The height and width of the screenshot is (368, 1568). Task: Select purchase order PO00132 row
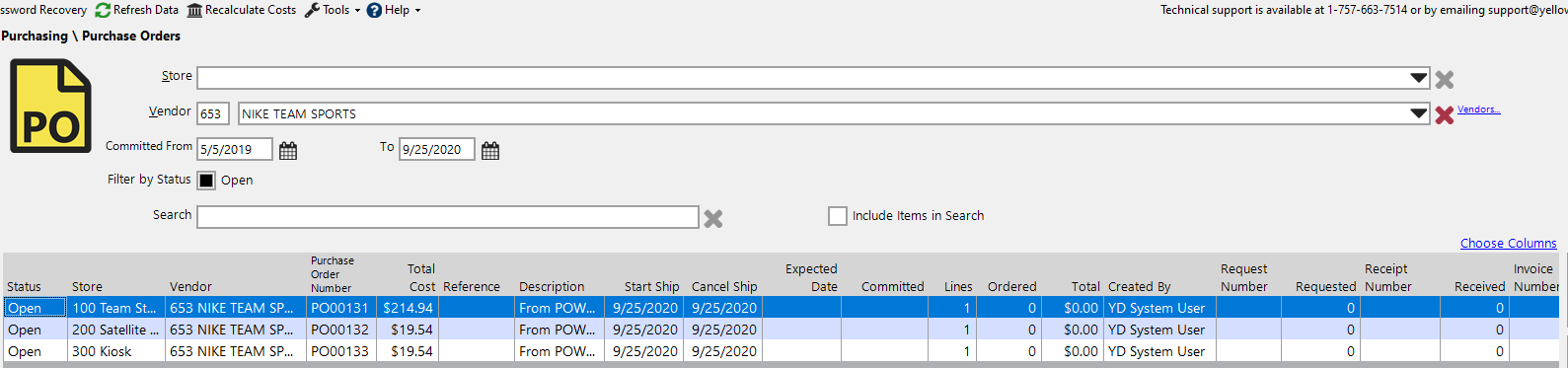pyautogui.click(x=781, y=330)
